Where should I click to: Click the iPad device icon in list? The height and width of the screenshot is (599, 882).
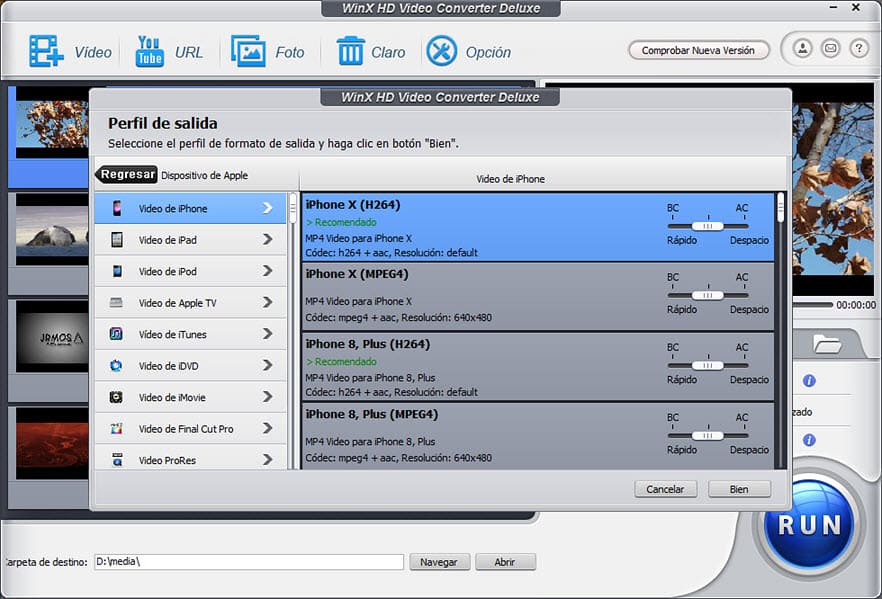coord(117,240)
